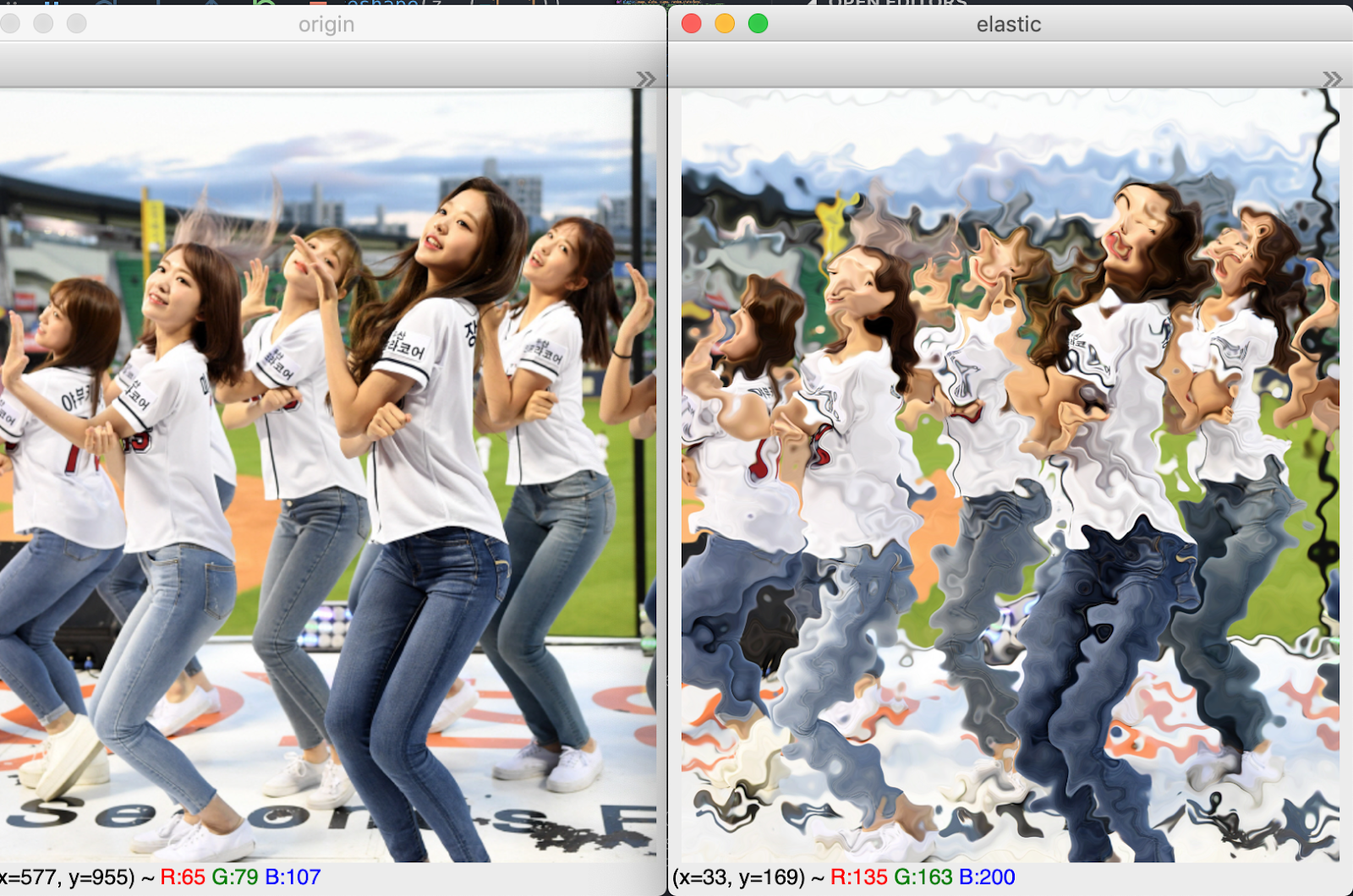Viewport: 1353px width, 896px height.
Task: Click the origin window's gray zoom button
Action: tap(77, 24)
